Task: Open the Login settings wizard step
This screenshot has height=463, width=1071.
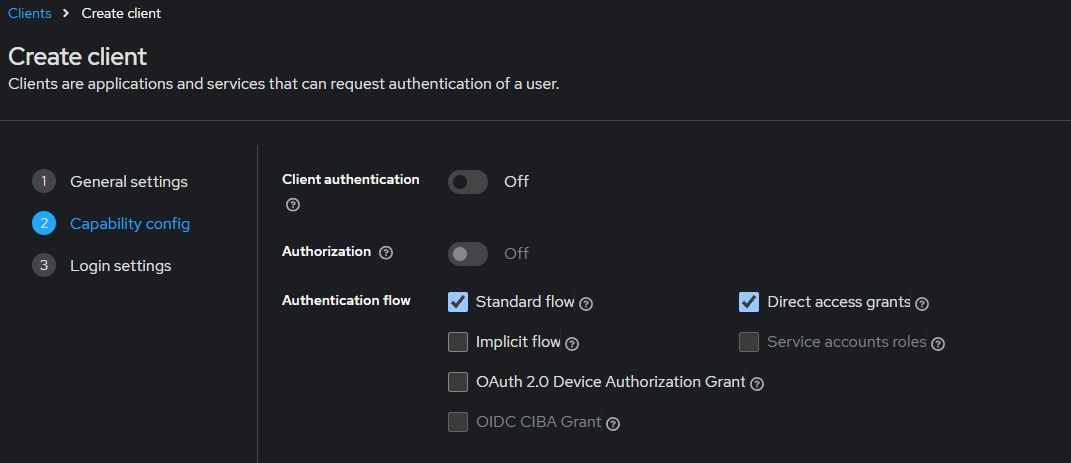Action: [x=120, y=266]
